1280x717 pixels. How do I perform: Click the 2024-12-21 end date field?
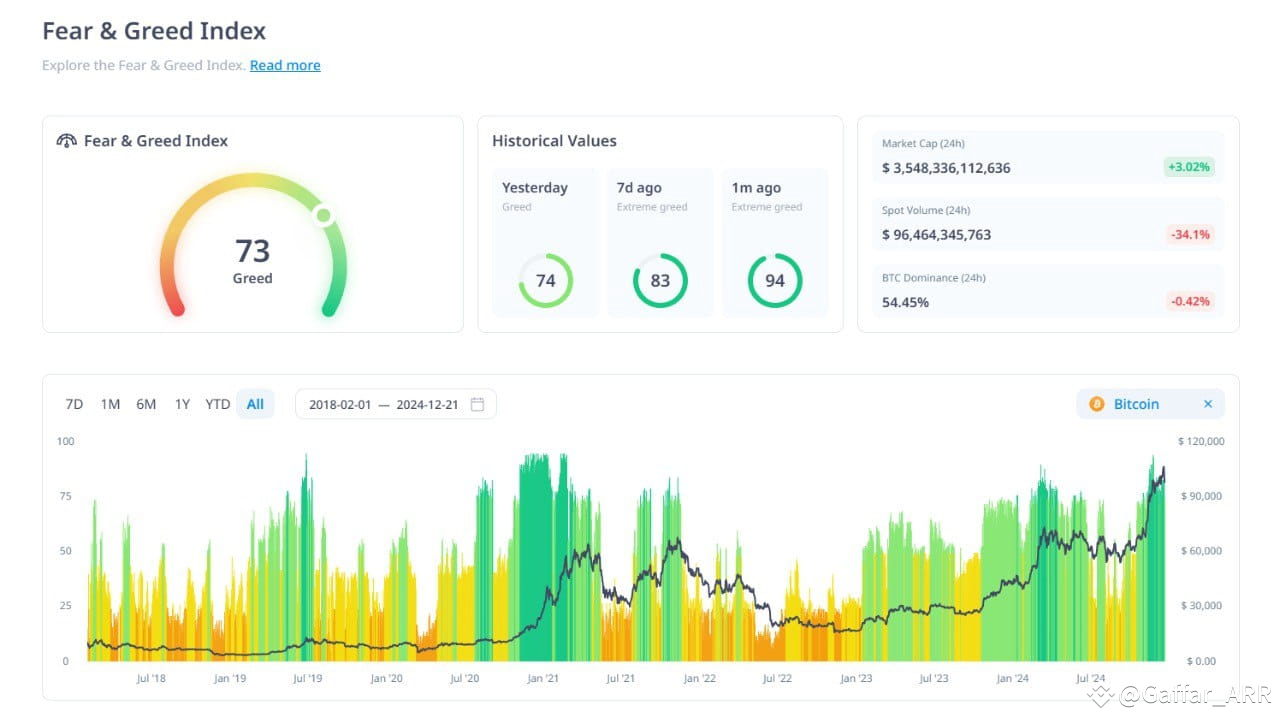click(427, 405)
